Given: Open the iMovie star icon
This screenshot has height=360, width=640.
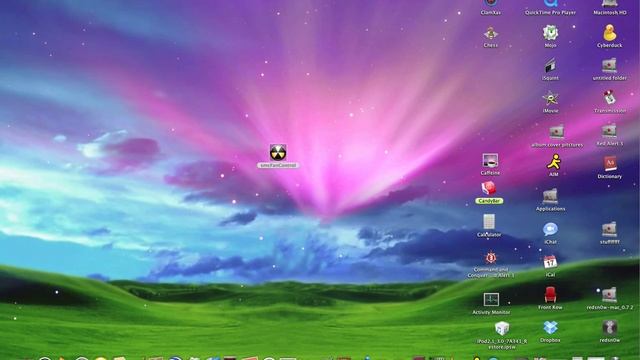Looking at the screenshot, I should (x=550, y=98).
